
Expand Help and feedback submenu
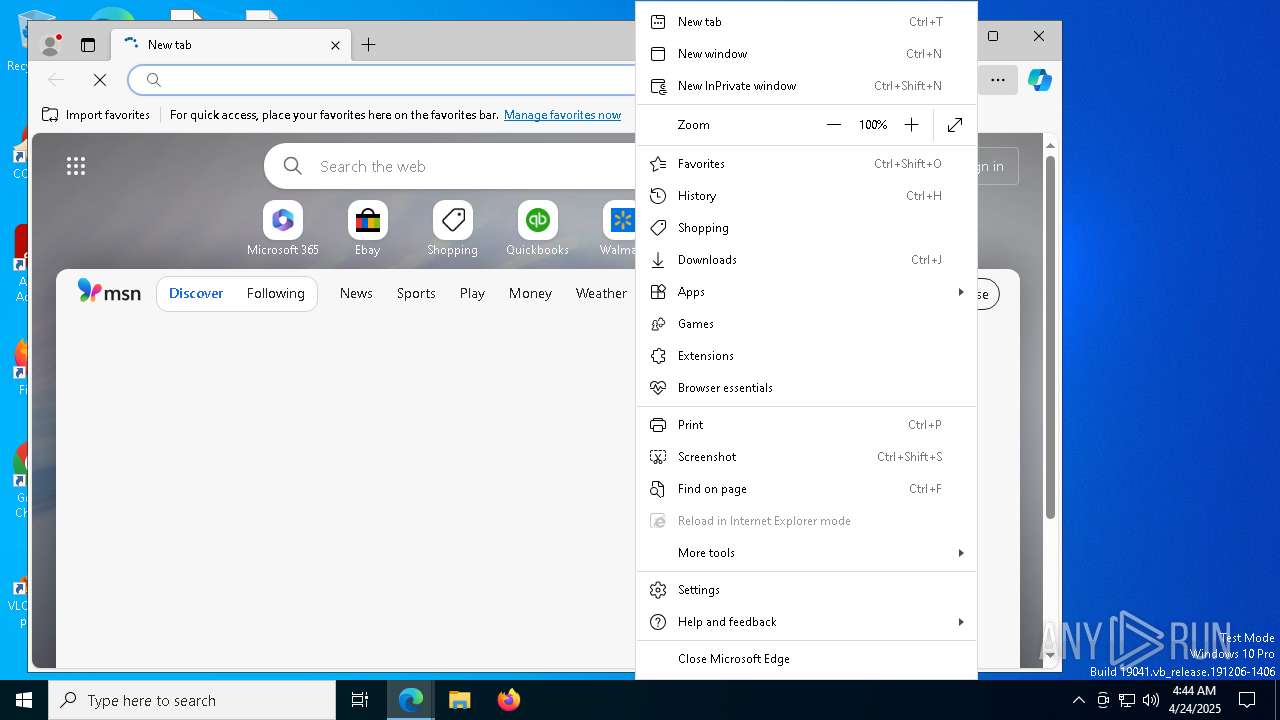click(806, 622)
